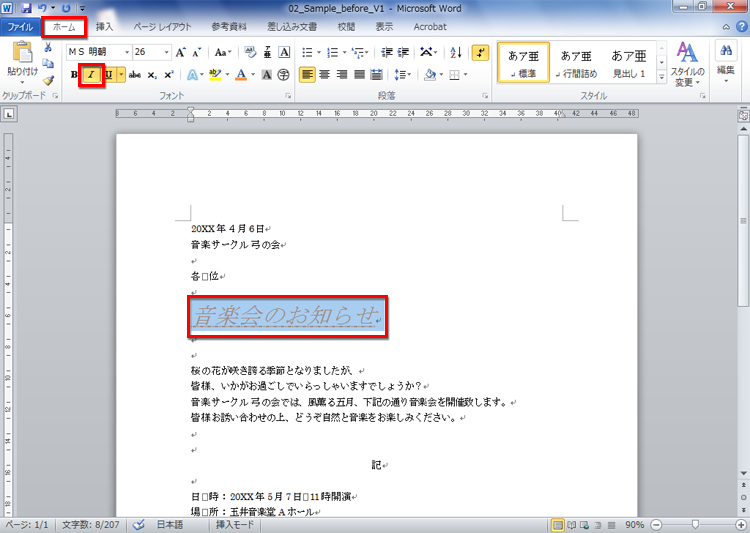The height and width of the screenshot is (533, 750).
Task: Open line spacing dropdown
Action: click(x=402, y=75)
